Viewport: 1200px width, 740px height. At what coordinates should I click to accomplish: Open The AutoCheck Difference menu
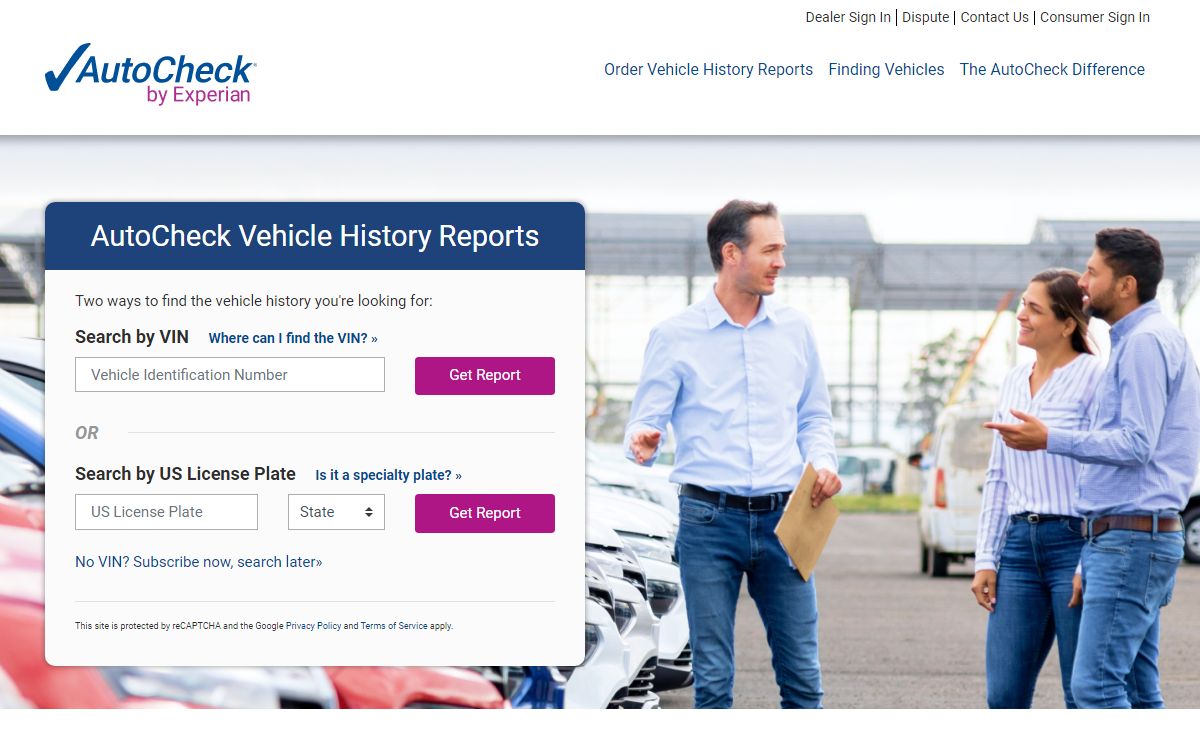tap(1052, 70)
